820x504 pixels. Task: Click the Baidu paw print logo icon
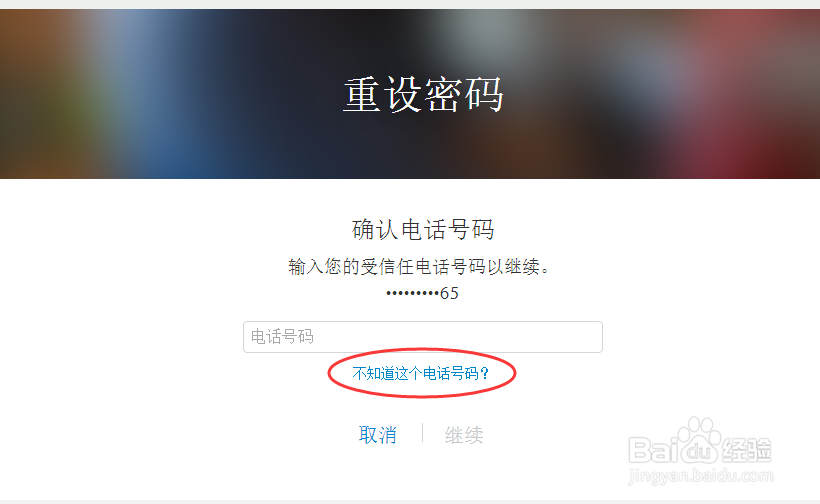tap(700, 440)
